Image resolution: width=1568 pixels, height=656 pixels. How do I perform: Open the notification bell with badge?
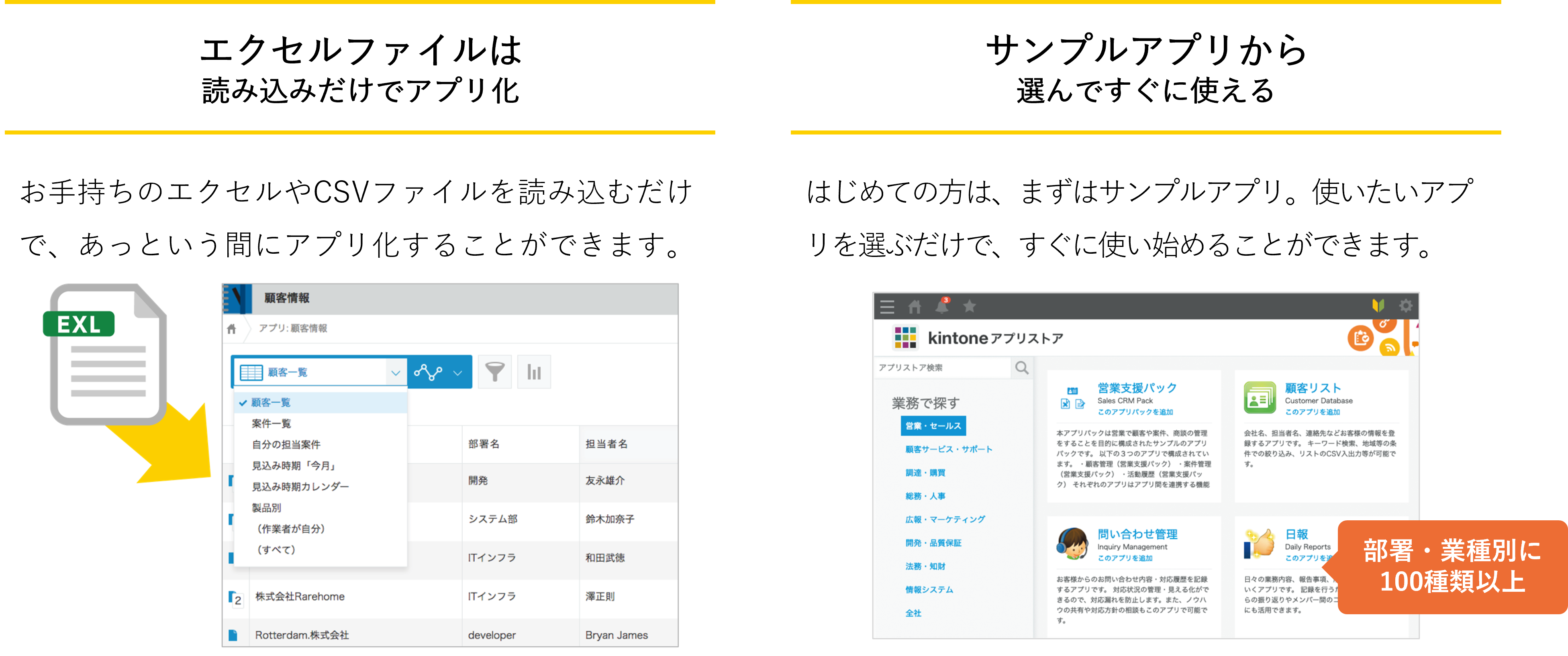(x=942, y=306)
